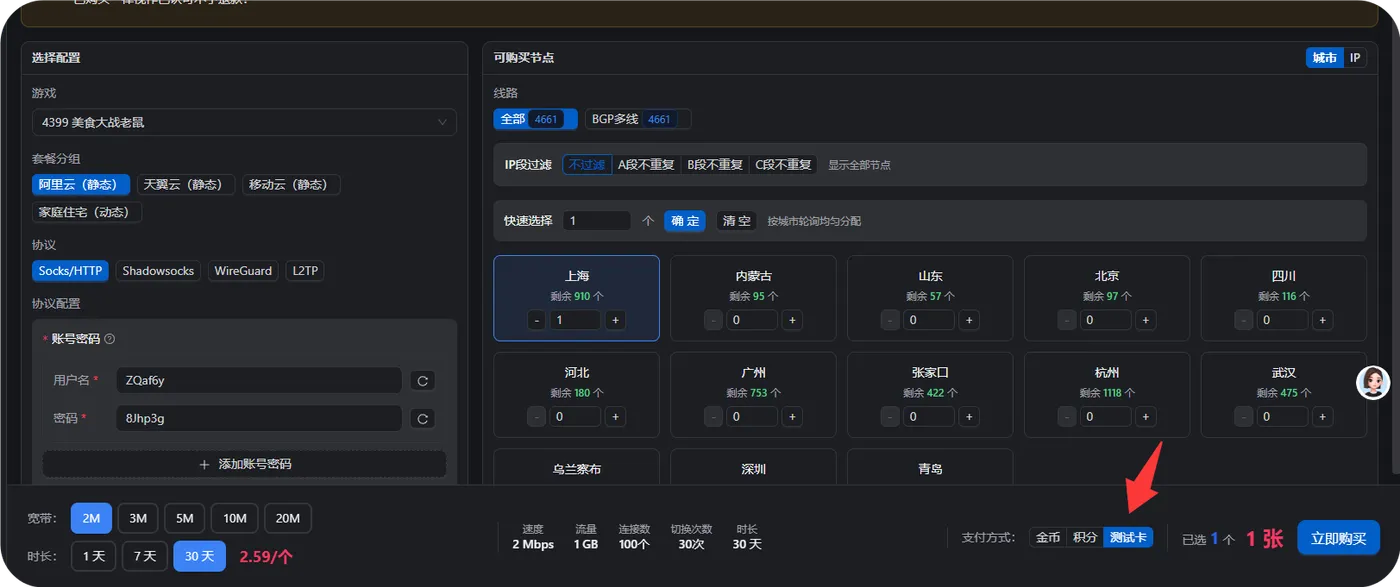Set IP filter to C段不重复
1400x587 pixels.
tap(783, 165)
